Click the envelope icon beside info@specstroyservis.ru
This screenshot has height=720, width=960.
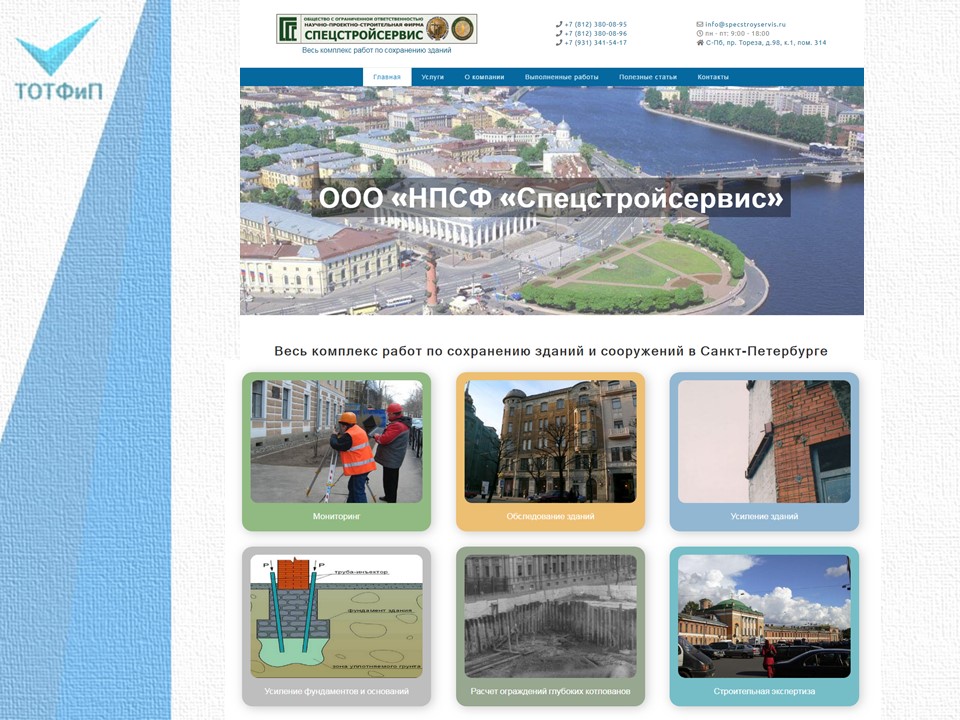[700, 24]
